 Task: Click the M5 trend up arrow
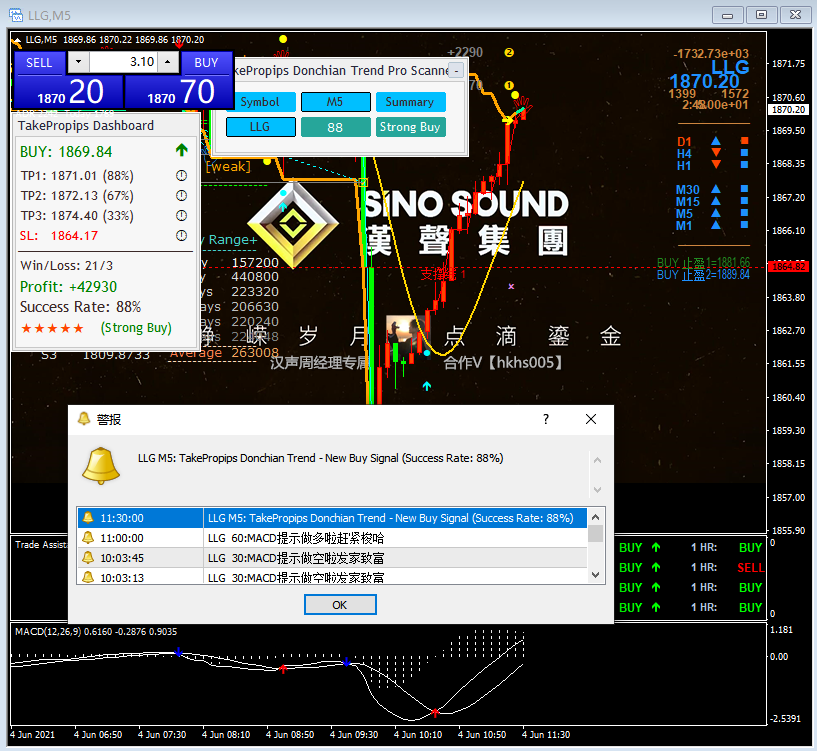pyautogui.click(x=716, y=213)
